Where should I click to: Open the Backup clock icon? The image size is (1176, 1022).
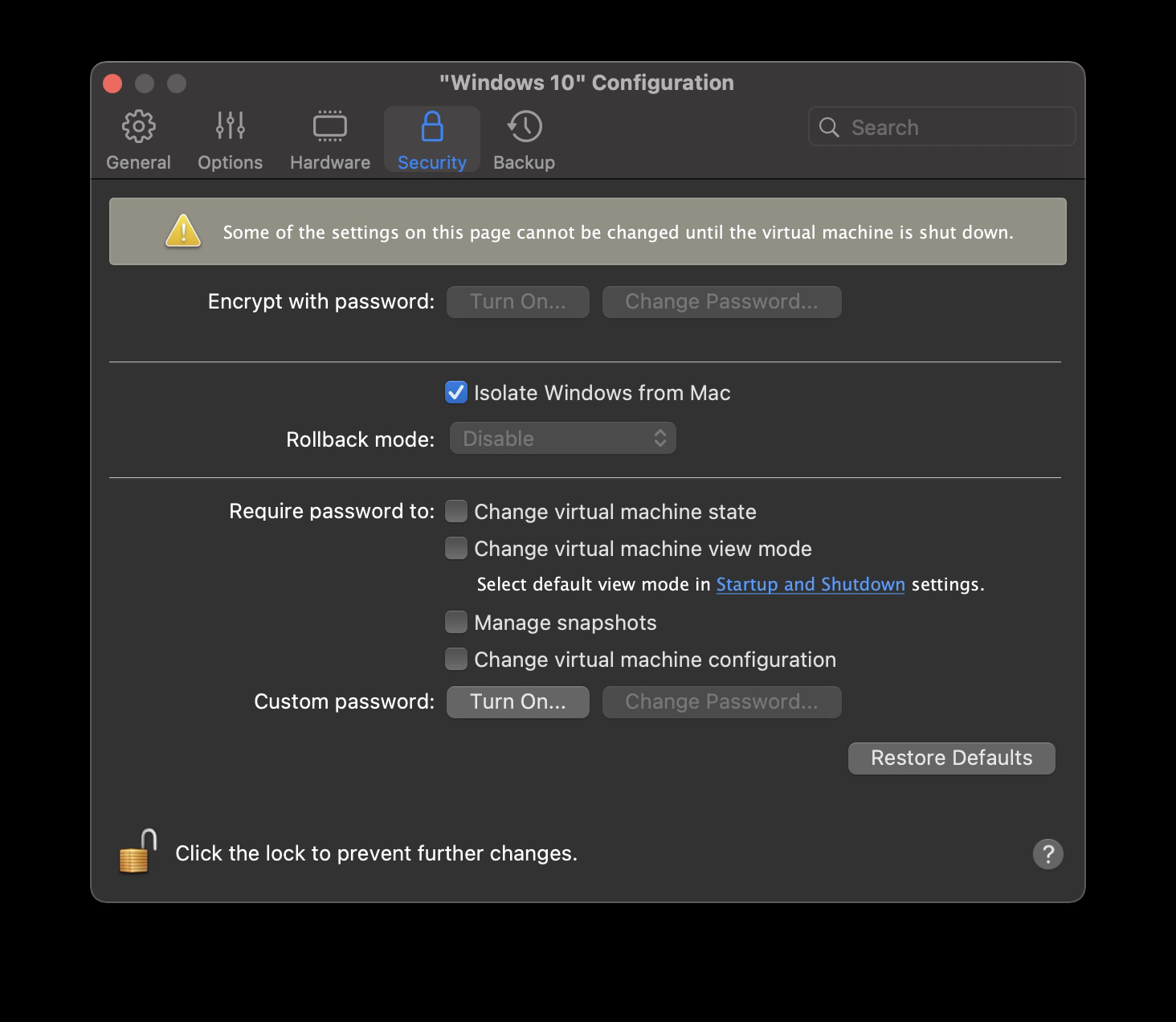(x=524, y=126)
